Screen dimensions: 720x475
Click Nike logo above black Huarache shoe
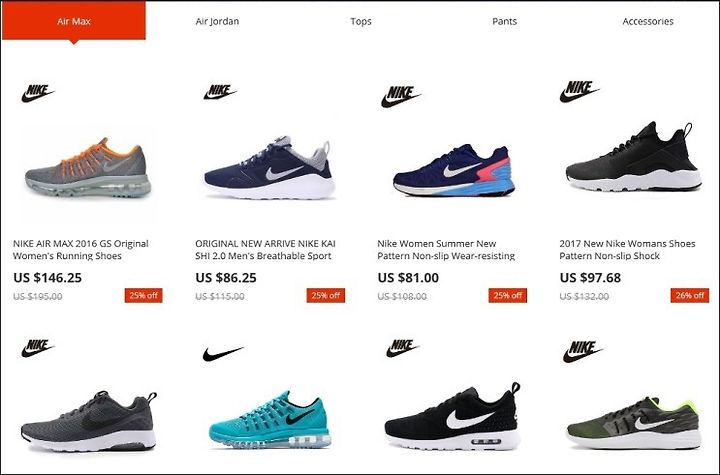[x=579, y=91]
